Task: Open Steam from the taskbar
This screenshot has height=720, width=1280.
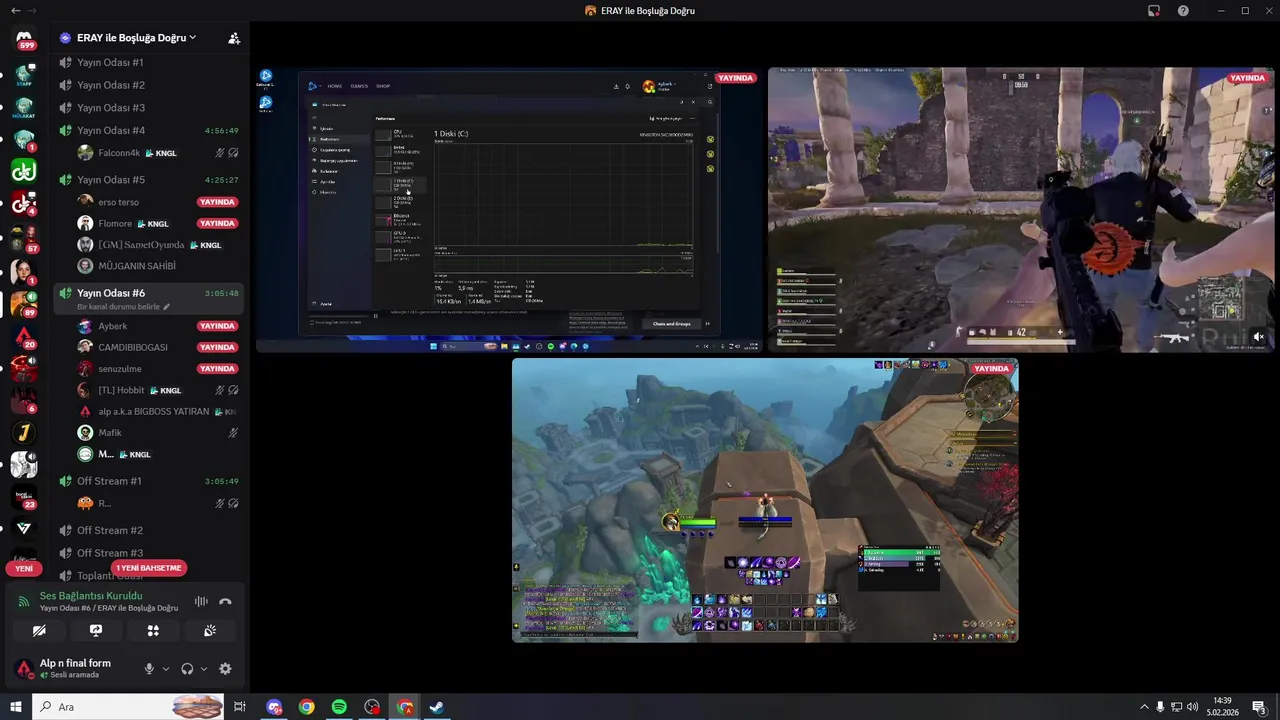Action: (x=437, y=707)
